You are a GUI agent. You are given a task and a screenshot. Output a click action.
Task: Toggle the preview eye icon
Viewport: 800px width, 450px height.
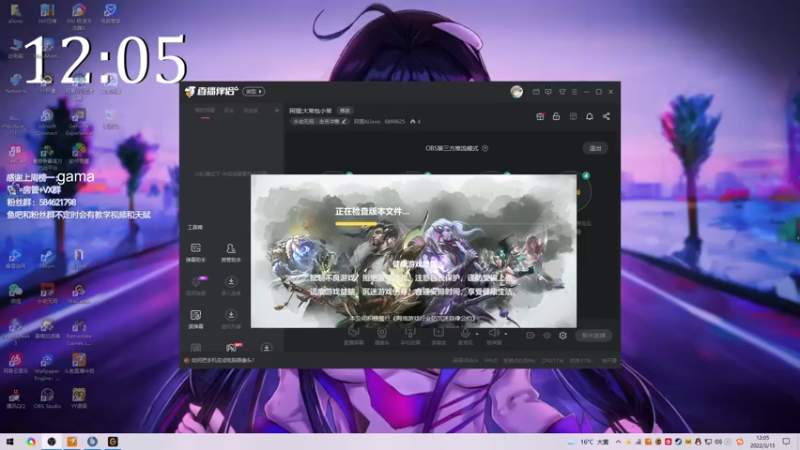(546, 335)
